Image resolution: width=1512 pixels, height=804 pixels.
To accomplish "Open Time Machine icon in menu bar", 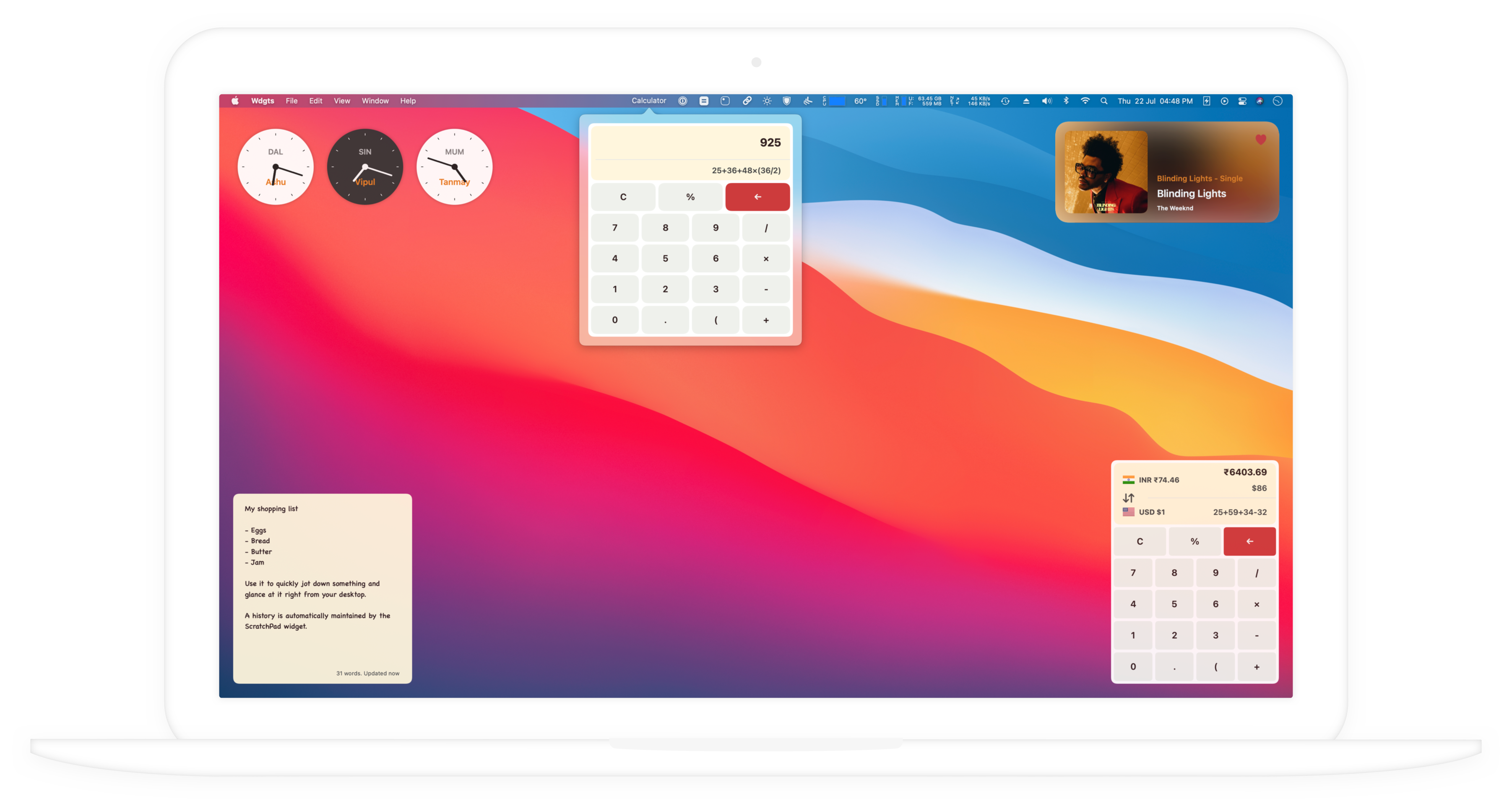I will (x=1005, y=101).
